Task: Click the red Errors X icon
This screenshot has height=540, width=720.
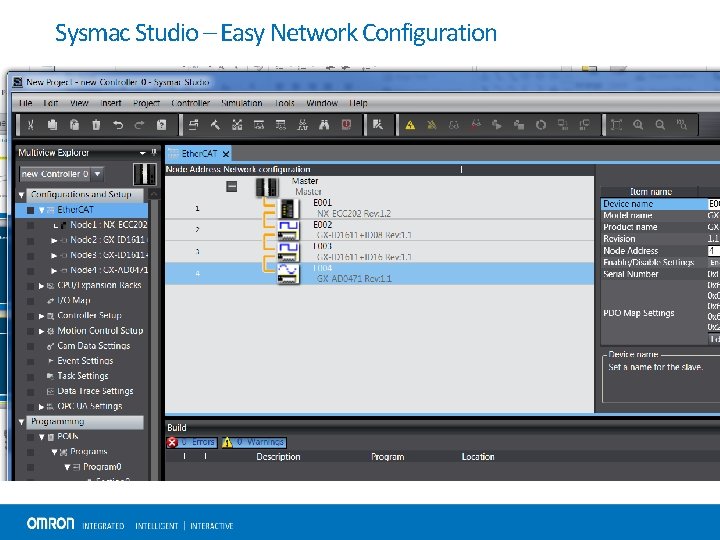Action: pos(172,442)
